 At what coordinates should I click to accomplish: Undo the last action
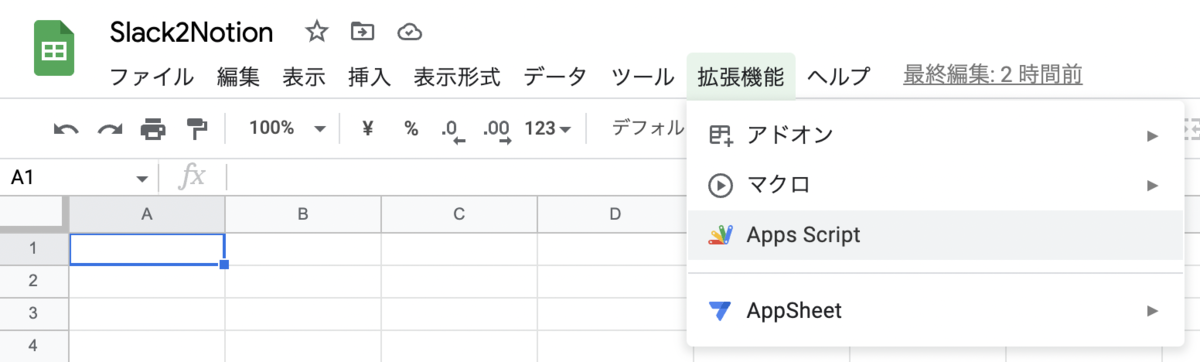(x=66, y=129)
